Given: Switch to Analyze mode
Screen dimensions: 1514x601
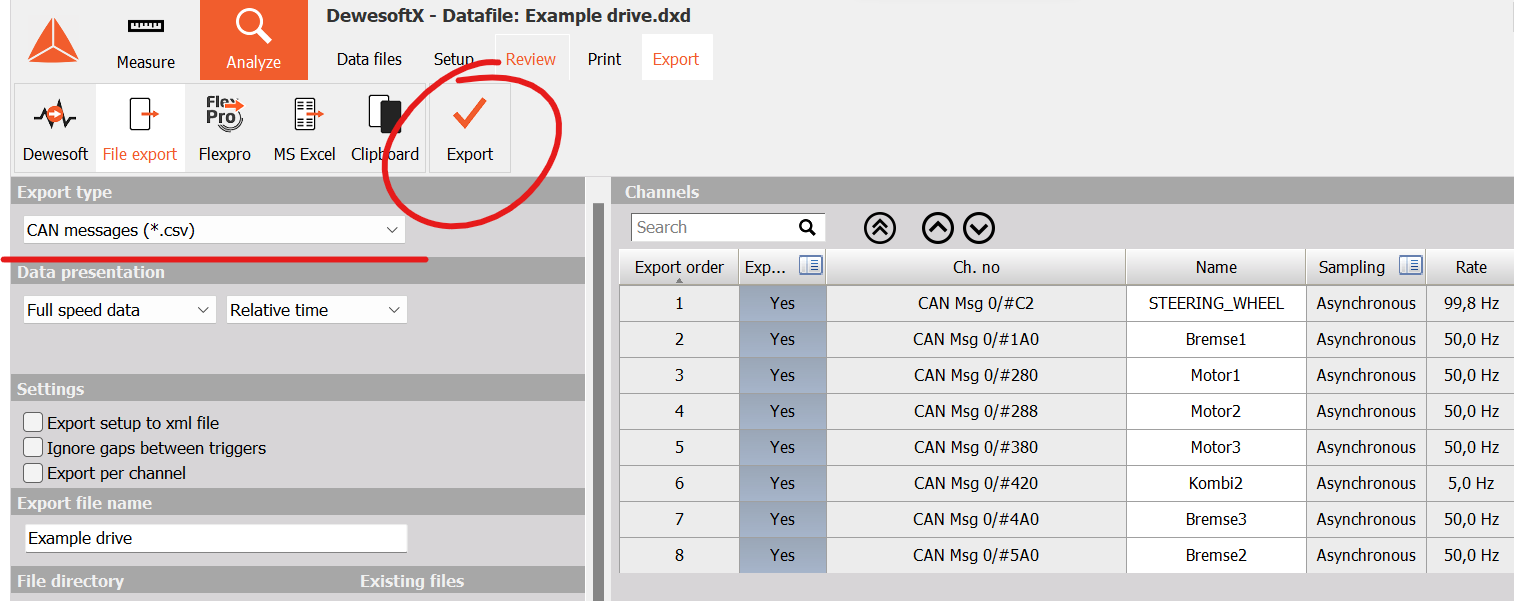Looking at the screenshot, I should (x=253, y=40).
